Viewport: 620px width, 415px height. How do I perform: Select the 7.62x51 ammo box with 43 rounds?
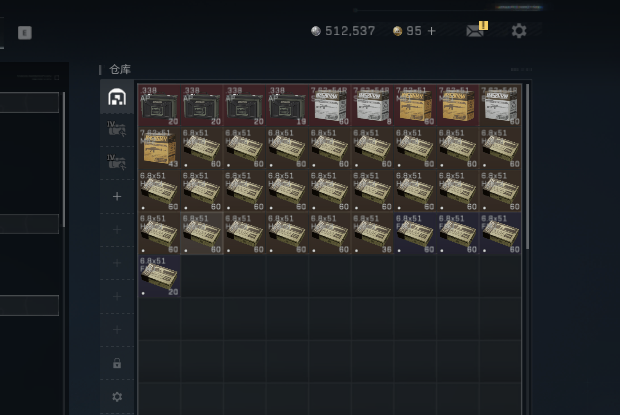click(x=159, y=148)
